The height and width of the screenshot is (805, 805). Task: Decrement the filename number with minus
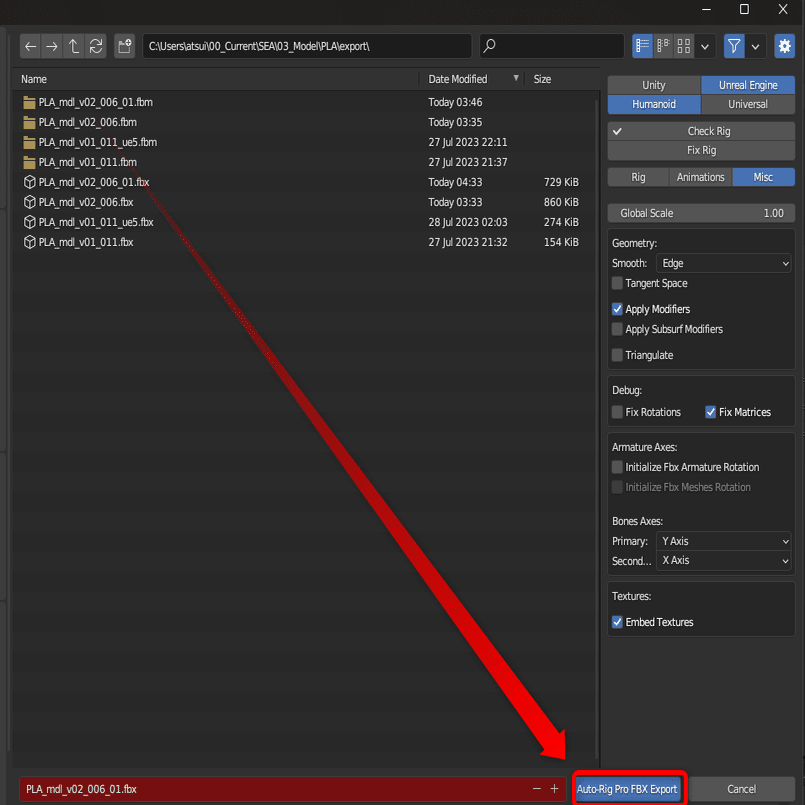pos(537,789)
